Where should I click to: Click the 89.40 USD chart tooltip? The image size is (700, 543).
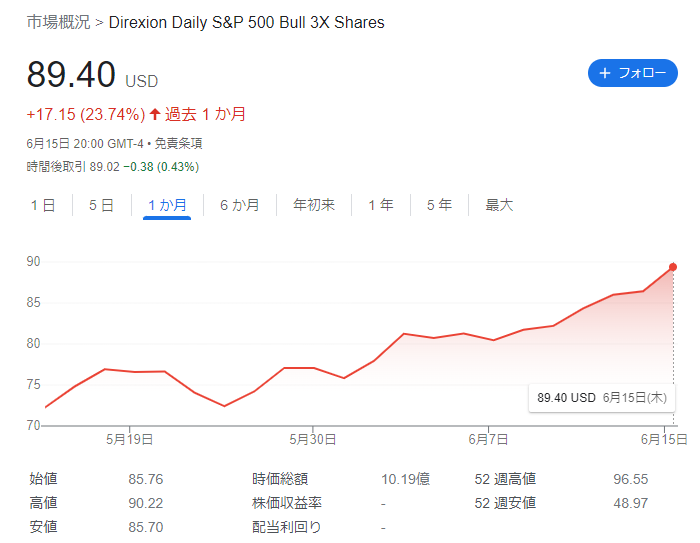(x=602, y=397)
